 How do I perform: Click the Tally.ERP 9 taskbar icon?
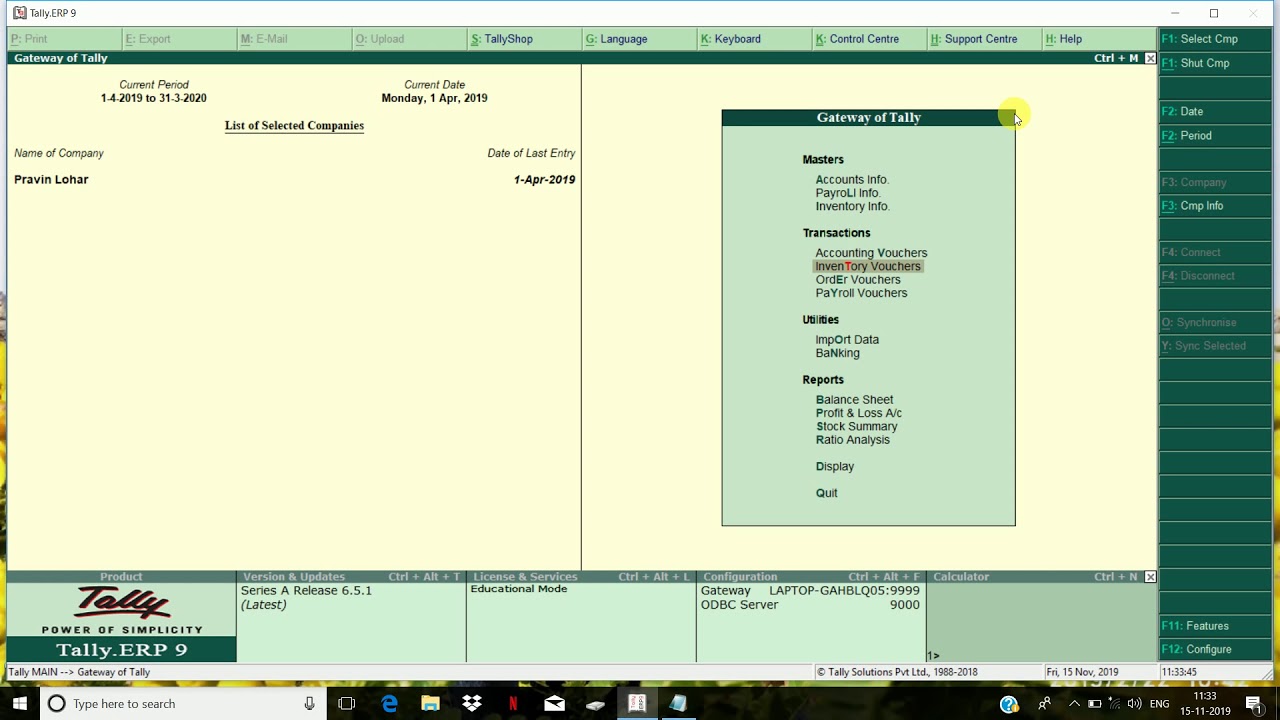pyautogui.click(x=636, y=704)
